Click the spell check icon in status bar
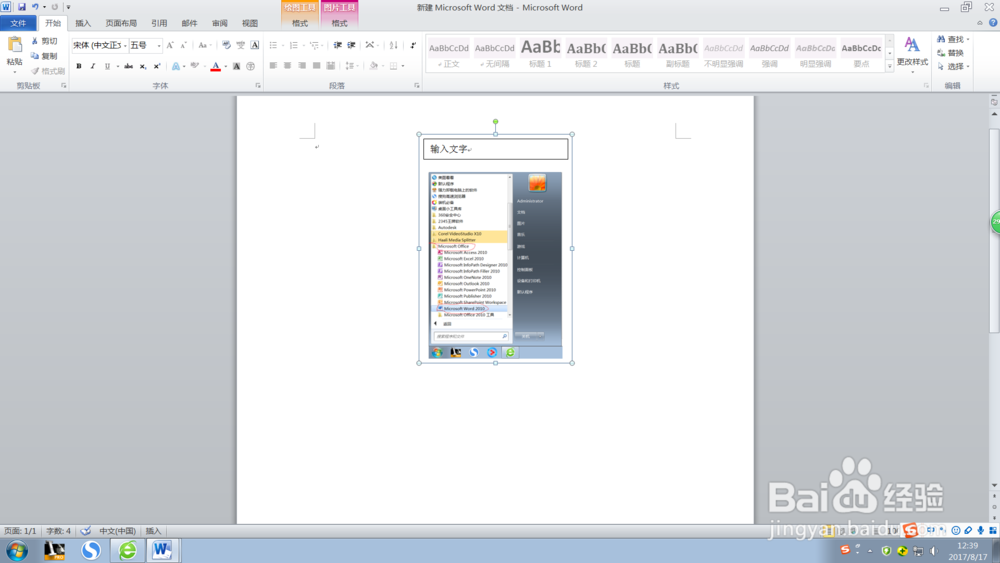1000x563 pixels. [x=85, y=530]
